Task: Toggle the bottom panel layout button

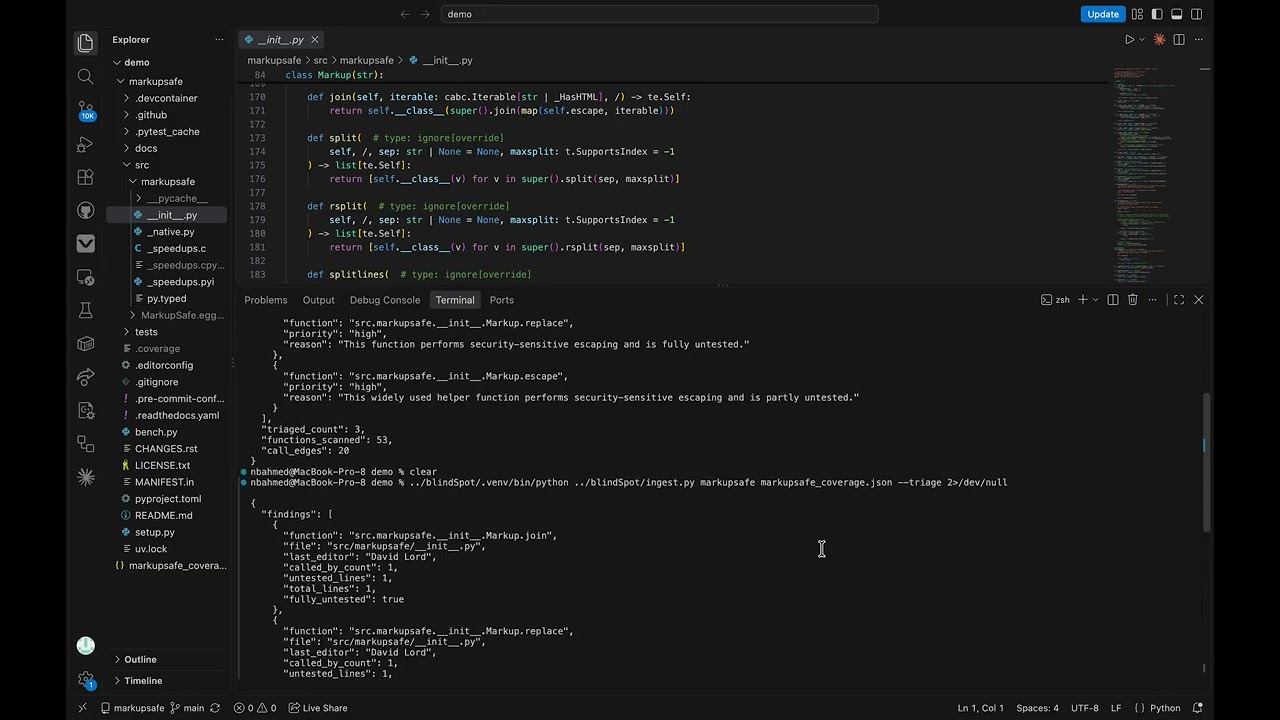Action: click(1177, 14)
